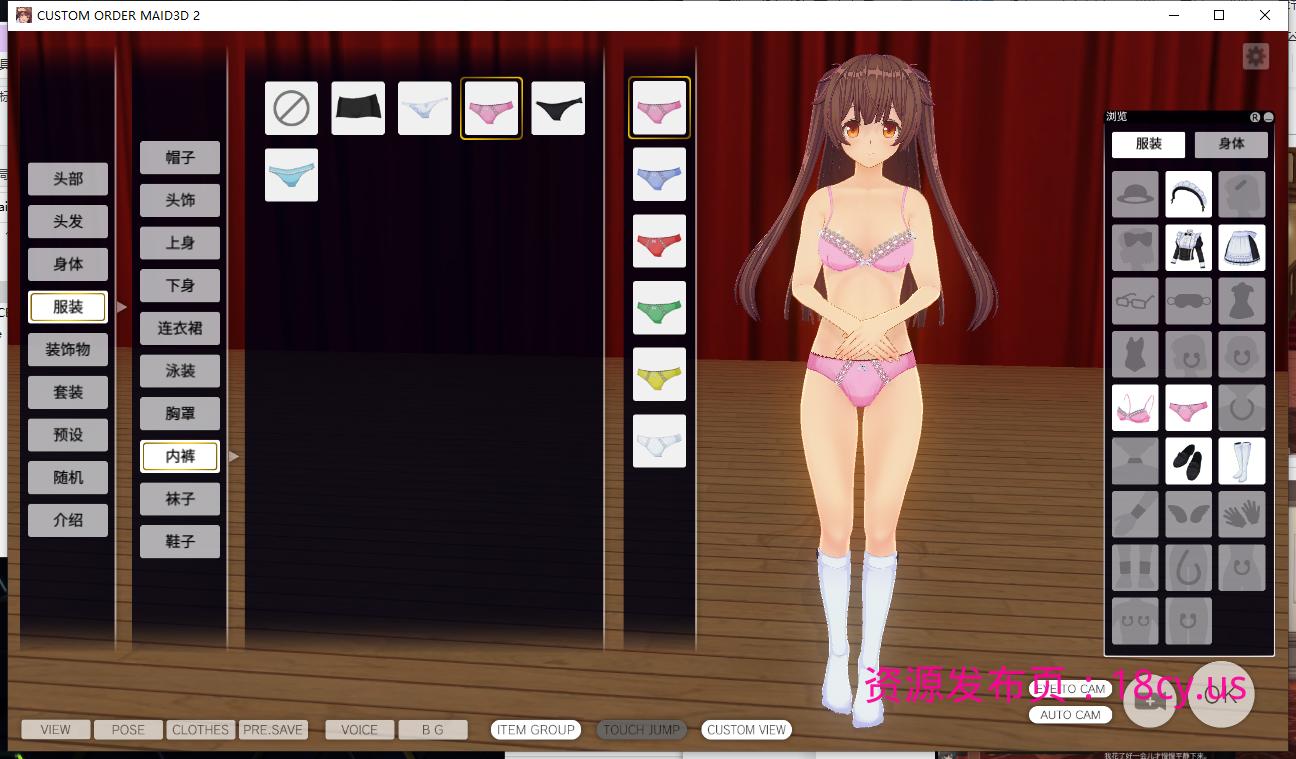Image resolution: width=1296 pixels, height=759 pixels.
Task: Select 下身 subcategory
Action: point(180,286)
